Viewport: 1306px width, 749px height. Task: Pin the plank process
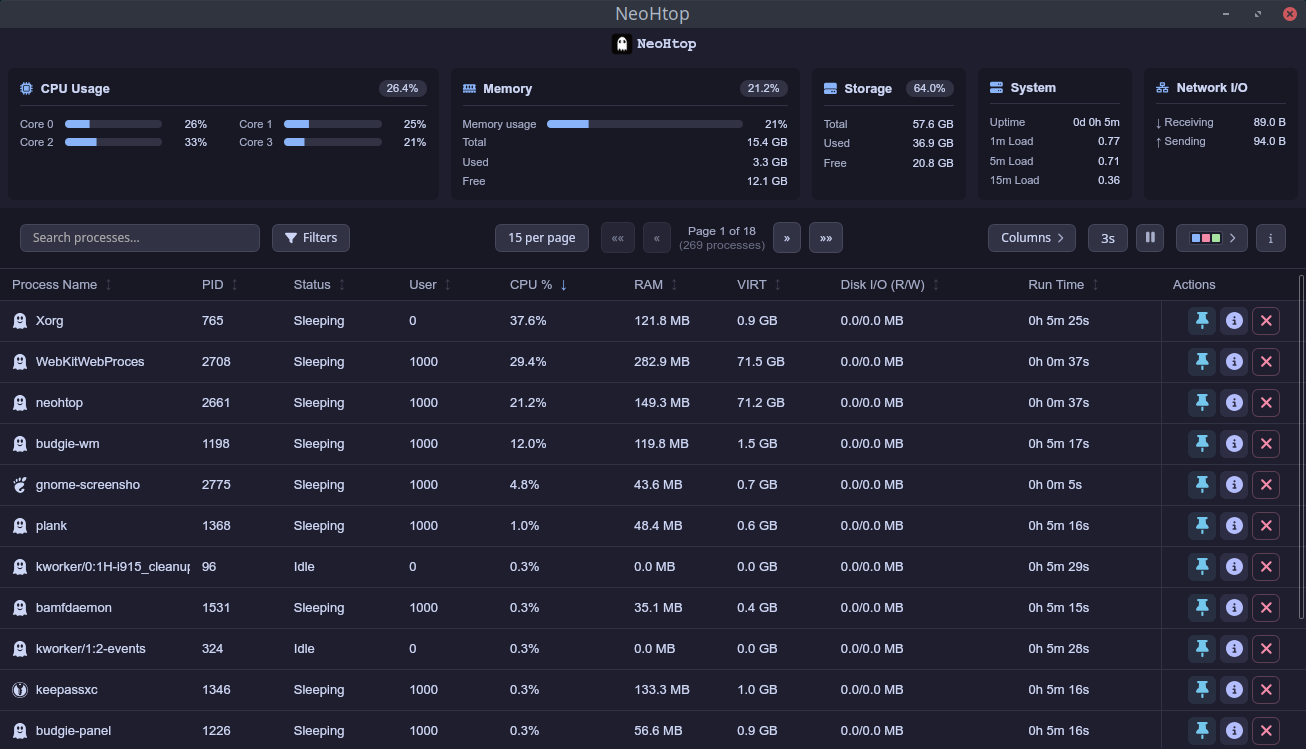[x=1202, y=526]
